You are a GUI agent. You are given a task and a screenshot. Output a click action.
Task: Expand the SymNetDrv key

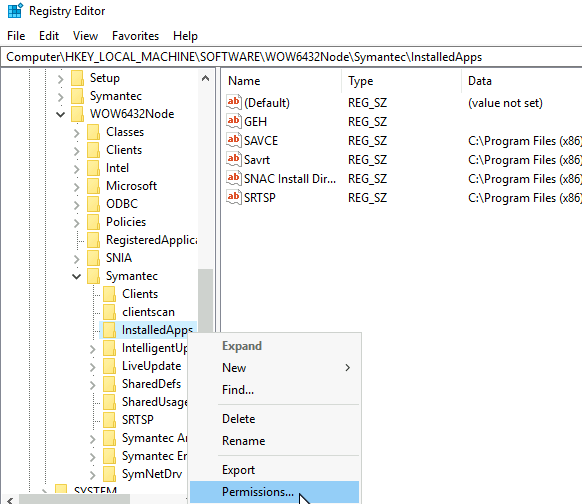[92, 475]
